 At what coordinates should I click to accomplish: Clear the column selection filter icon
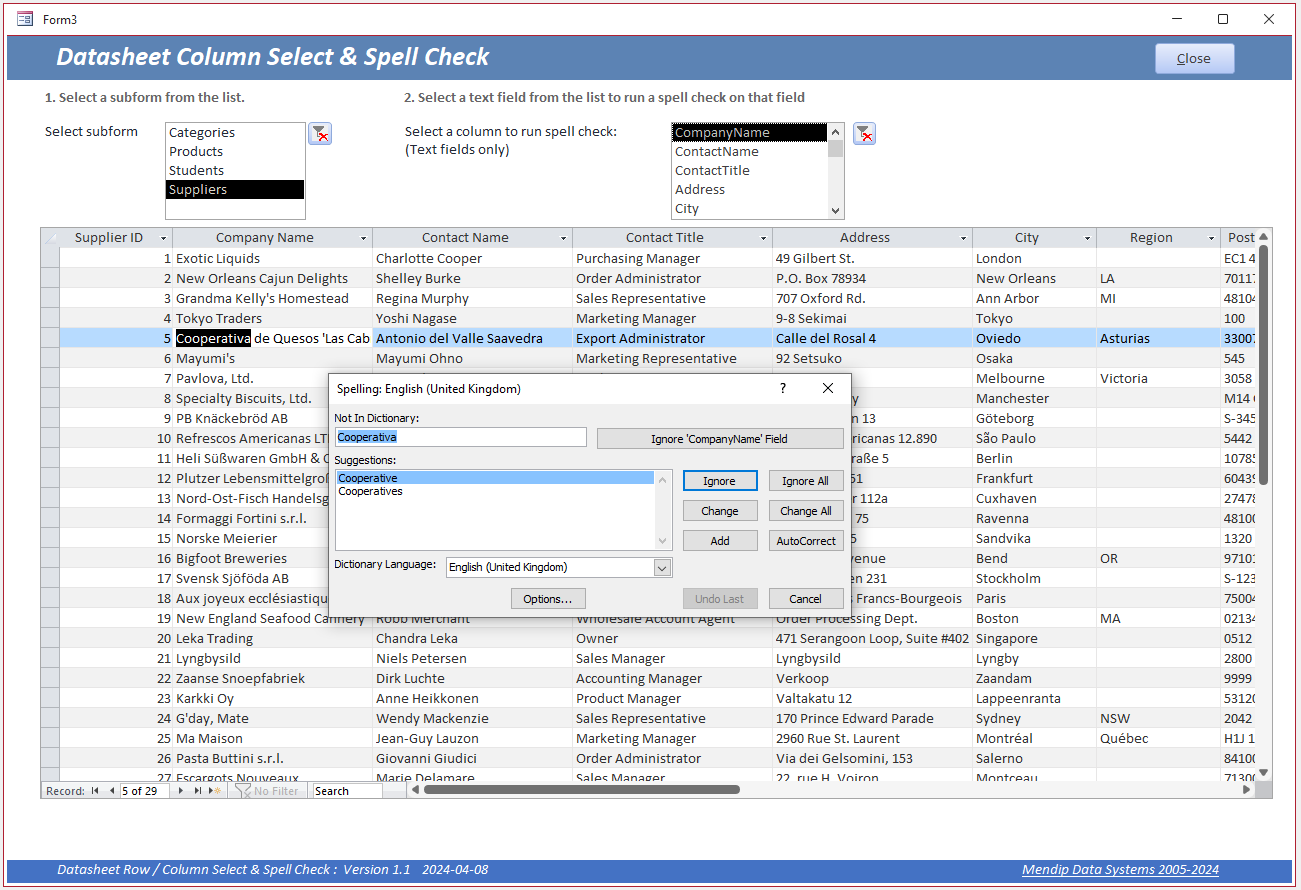click(x=864, y=134)
